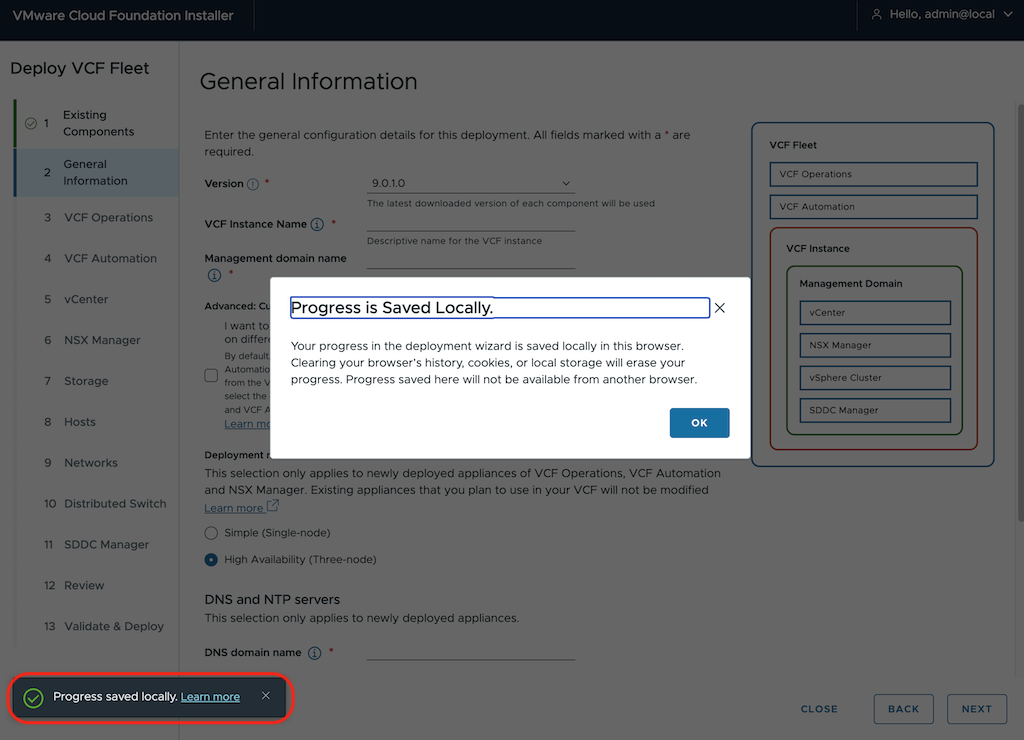Screen dimensions: 1024x740
Task: Go to SDDC Manager step
Action: tap(106, 545)
